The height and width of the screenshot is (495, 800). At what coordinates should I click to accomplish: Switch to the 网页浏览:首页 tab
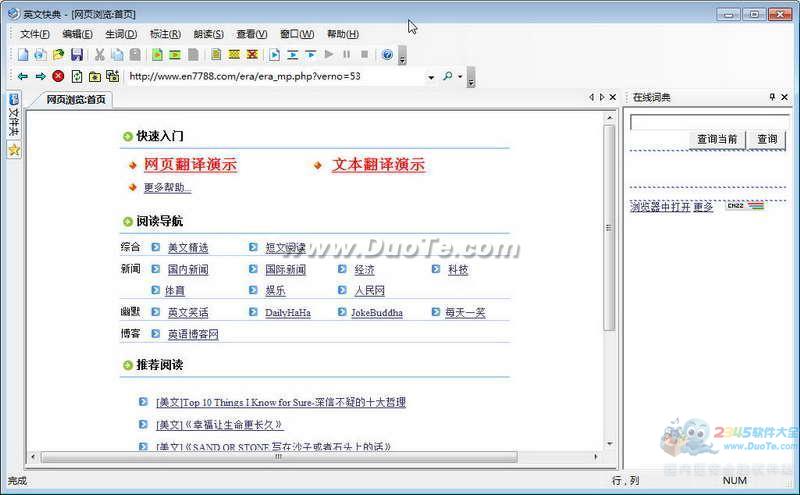[x=75, y=99]
